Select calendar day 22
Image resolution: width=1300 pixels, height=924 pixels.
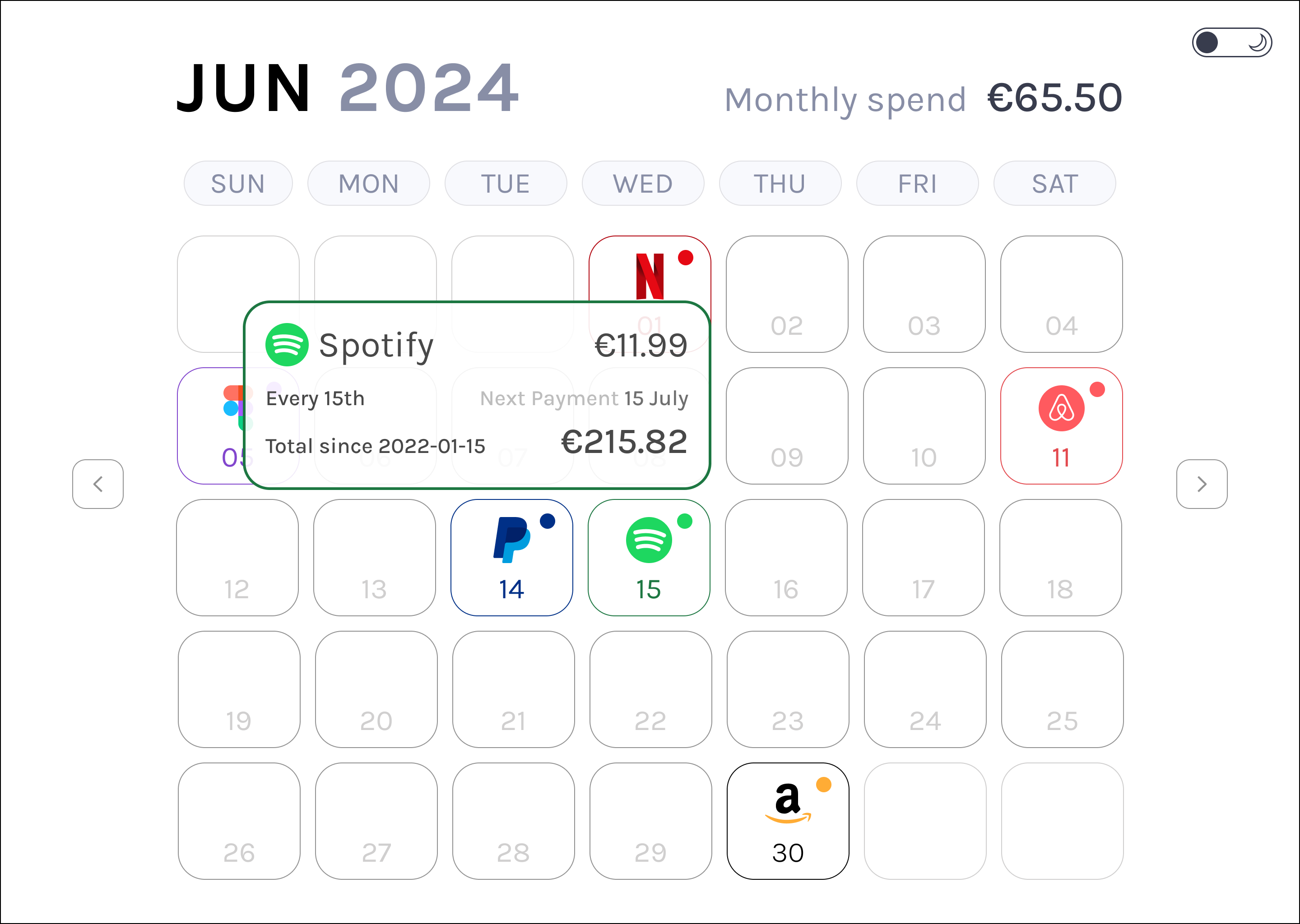(x=650, y=689)
